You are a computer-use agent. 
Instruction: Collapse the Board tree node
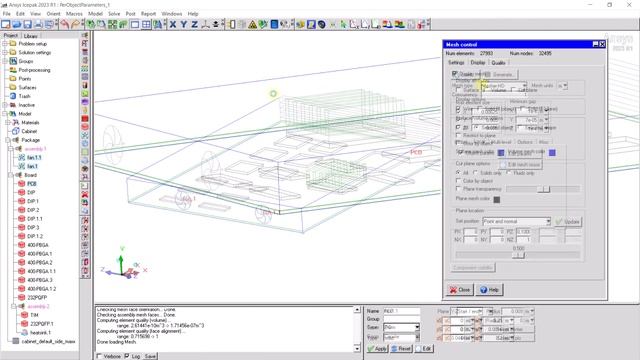[11, 175]
